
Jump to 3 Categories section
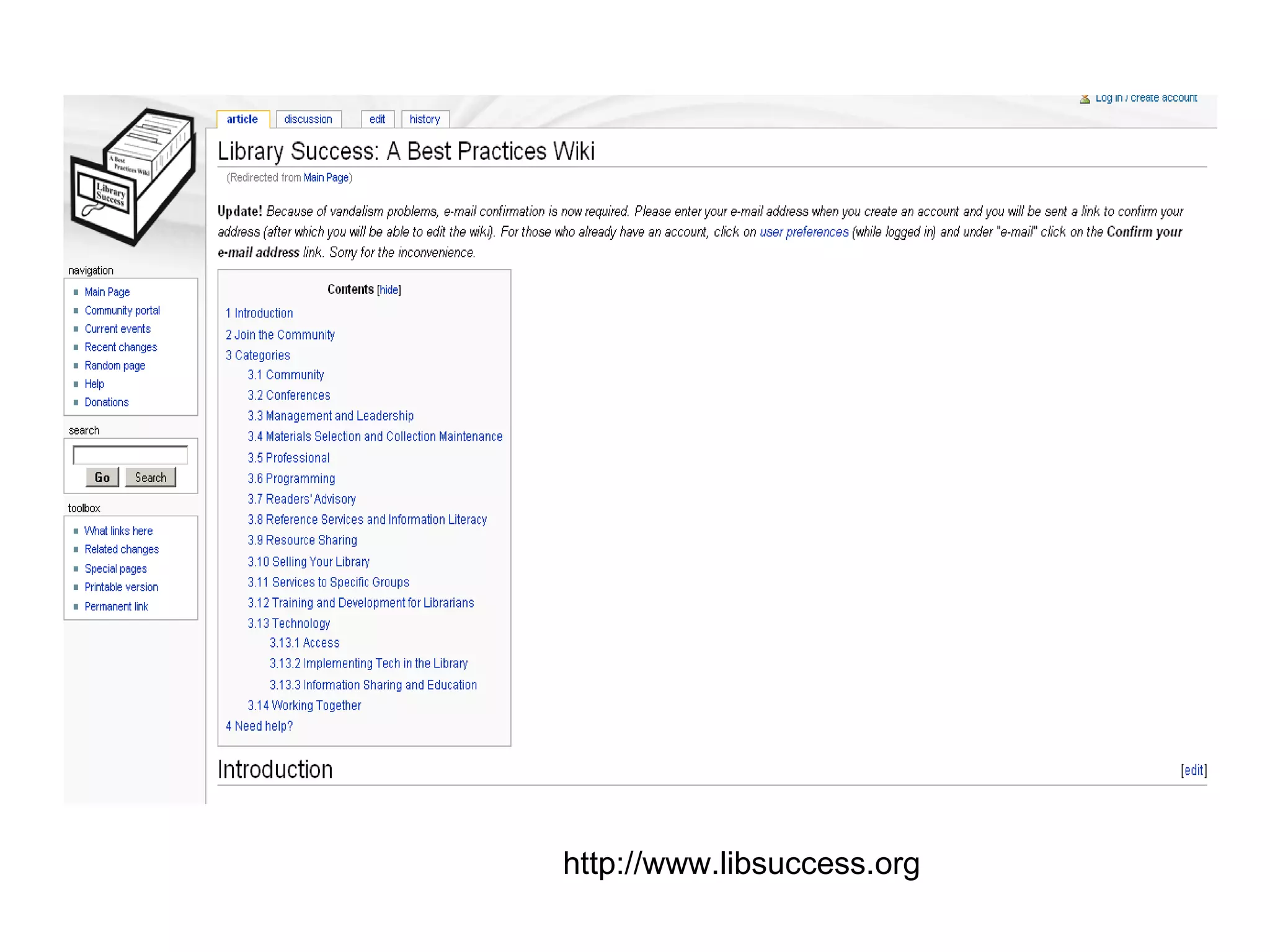coord(258,355)
